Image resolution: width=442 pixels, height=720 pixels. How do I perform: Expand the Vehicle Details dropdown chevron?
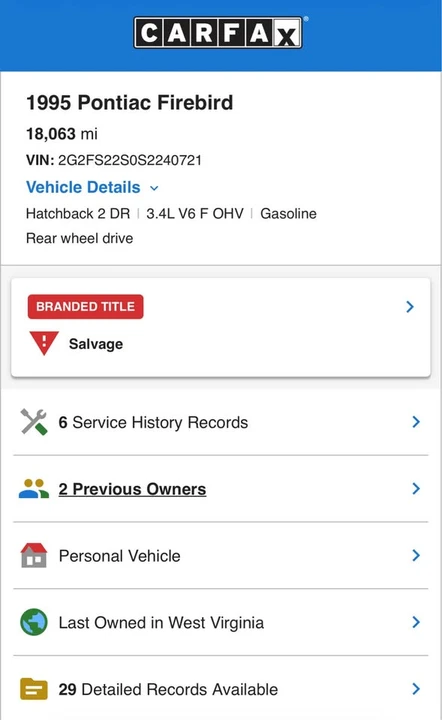[x=154, y=188]
